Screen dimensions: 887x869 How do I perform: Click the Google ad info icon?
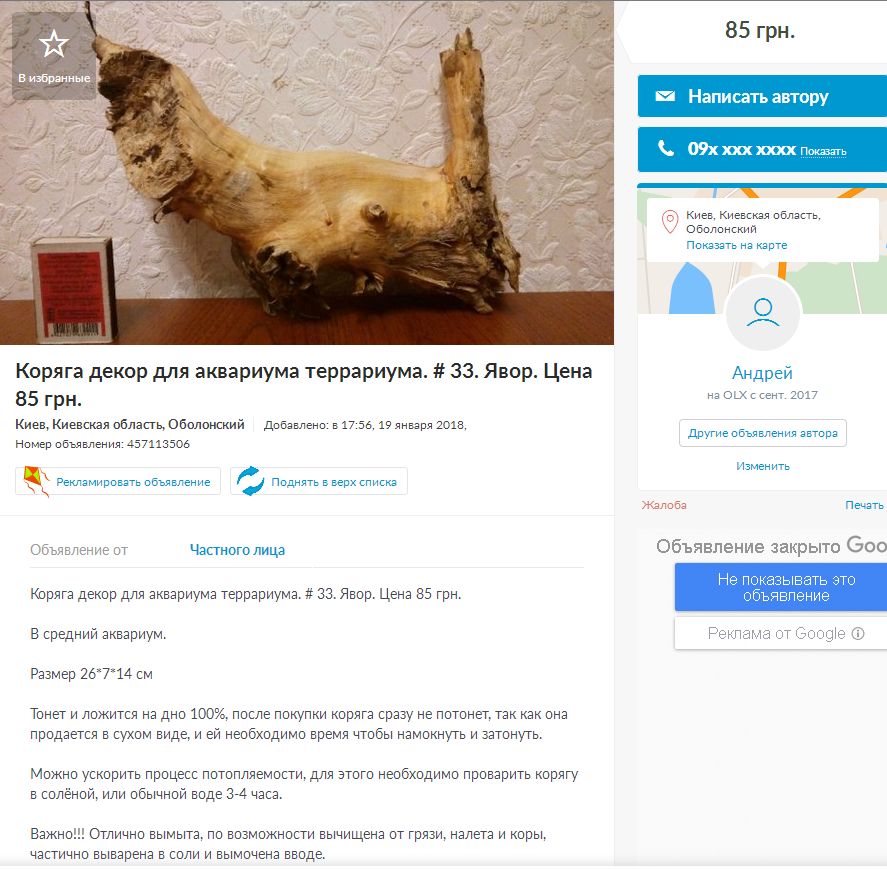[x=858, y=633]
